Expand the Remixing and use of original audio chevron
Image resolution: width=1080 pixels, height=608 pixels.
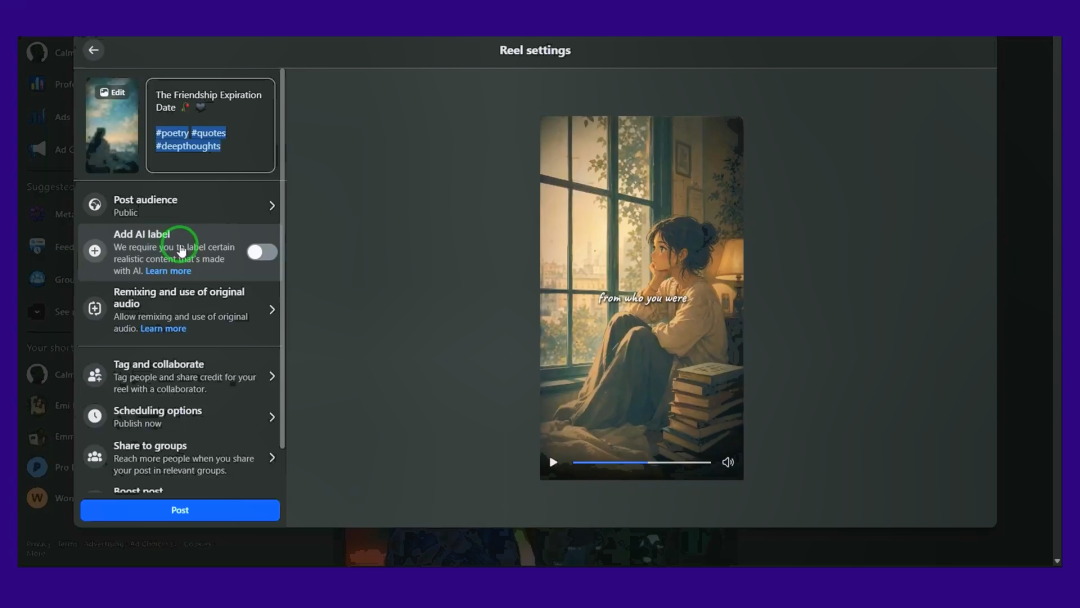click(x=272, y=310)
